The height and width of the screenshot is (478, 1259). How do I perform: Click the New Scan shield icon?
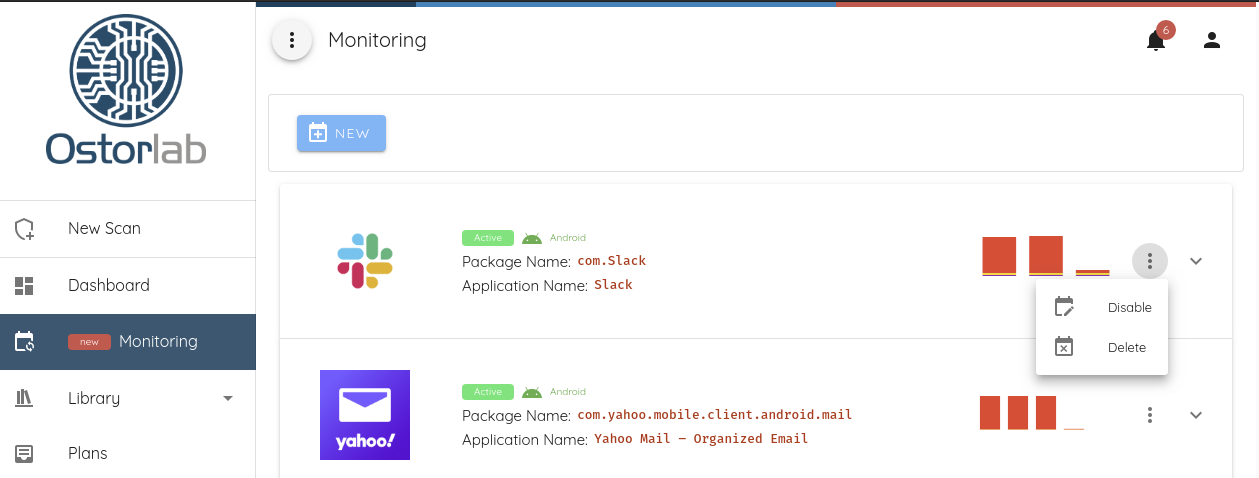pos(25,229)
